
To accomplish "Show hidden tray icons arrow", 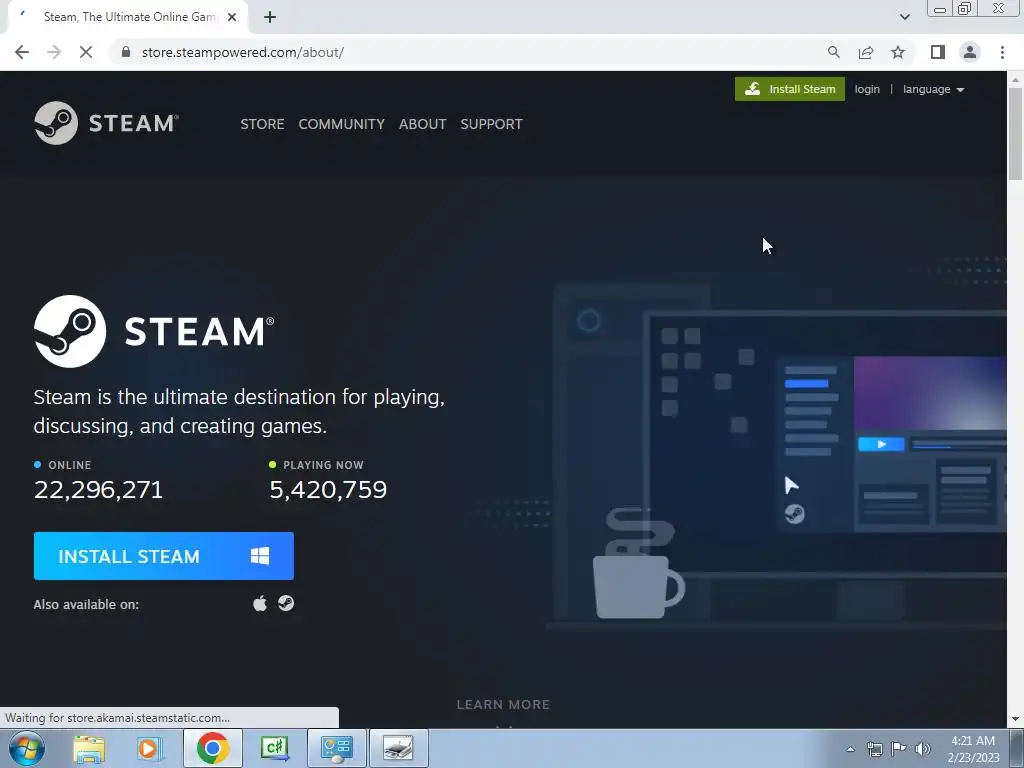I will 850,749.
